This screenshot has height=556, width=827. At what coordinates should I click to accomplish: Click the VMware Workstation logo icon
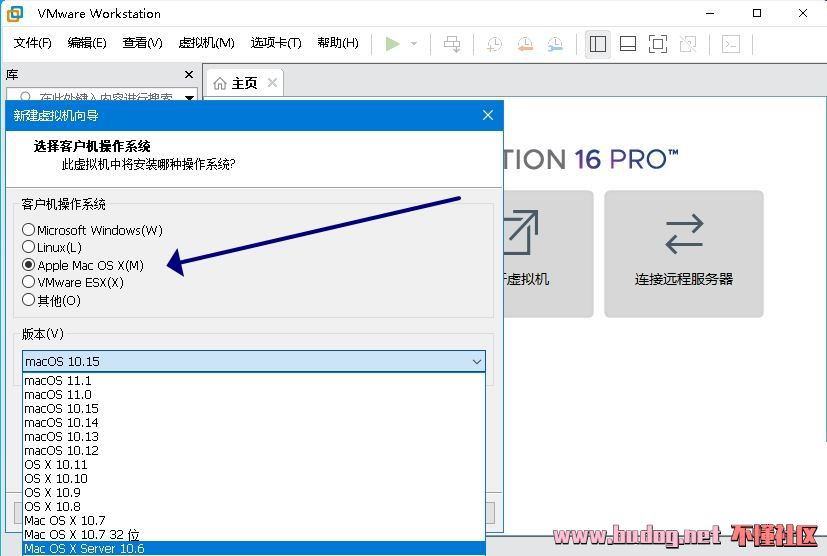tap(15, 14)
